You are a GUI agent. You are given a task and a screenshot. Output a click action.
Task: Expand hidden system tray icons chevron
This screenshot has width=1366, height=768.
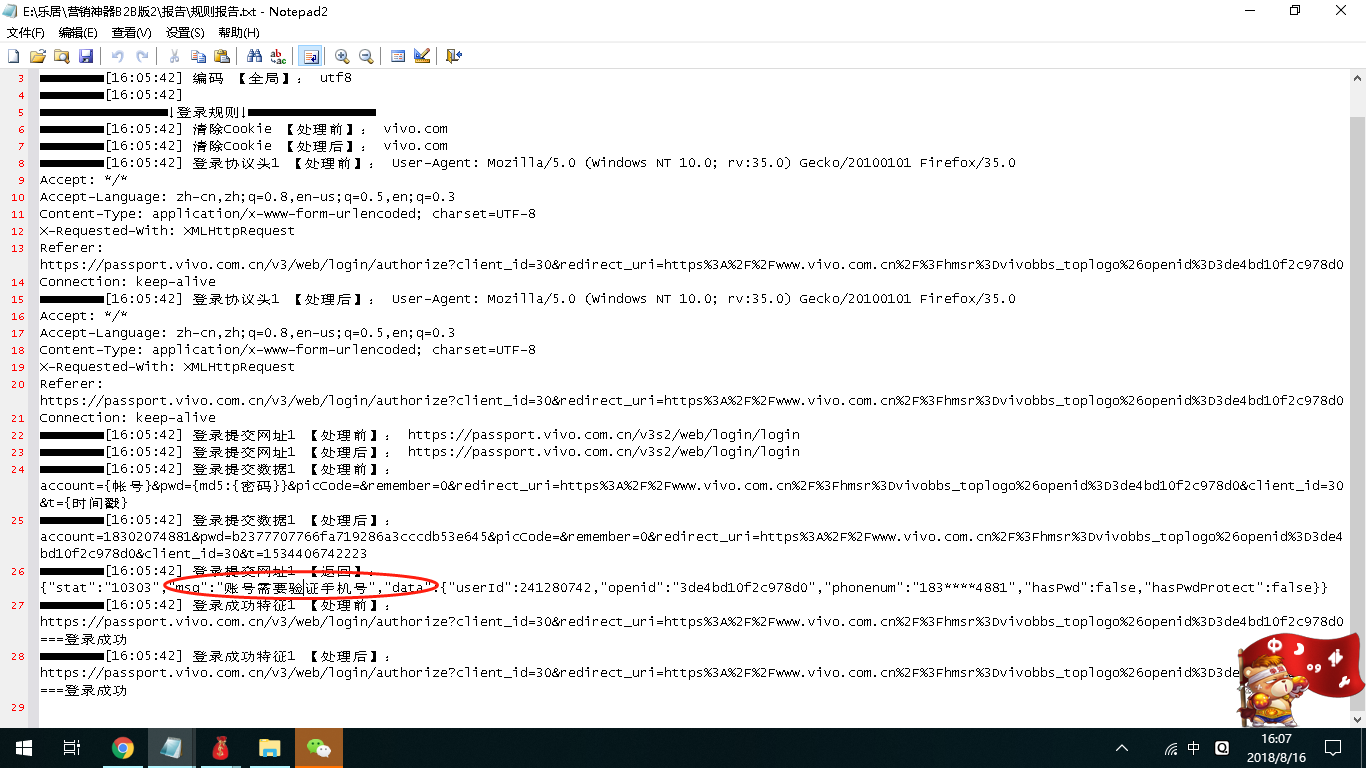coord(1122,748)
